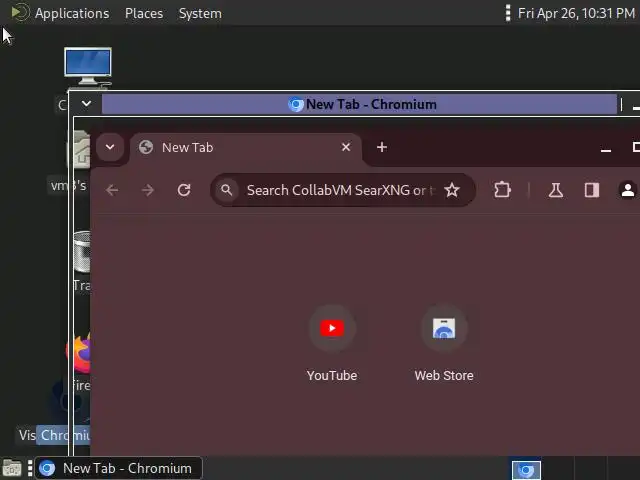Click the New Tab - Chromium title bar

[359, 104]
